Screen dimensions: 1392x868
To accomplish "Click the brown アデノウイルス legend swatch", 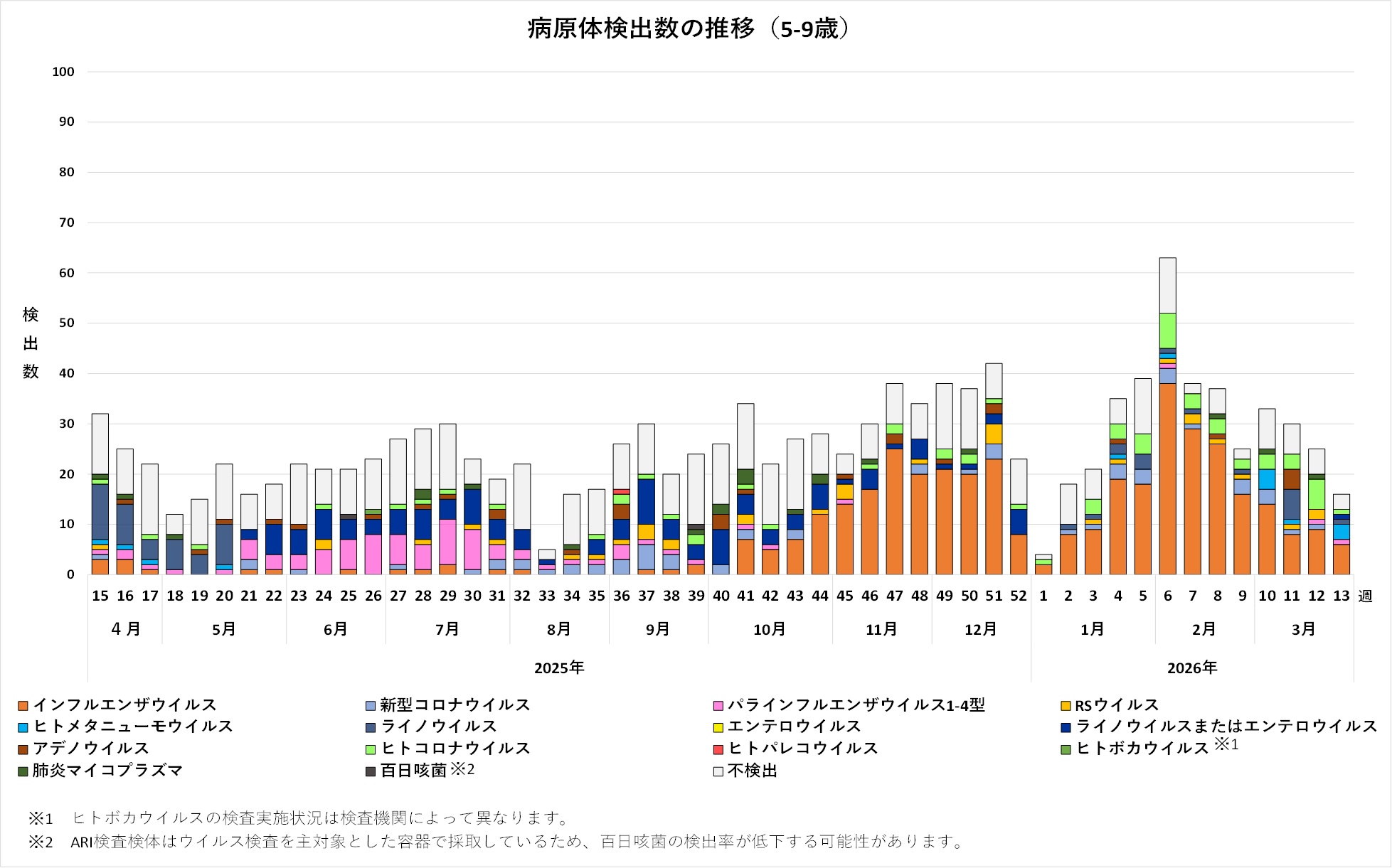I will (23, 749).
